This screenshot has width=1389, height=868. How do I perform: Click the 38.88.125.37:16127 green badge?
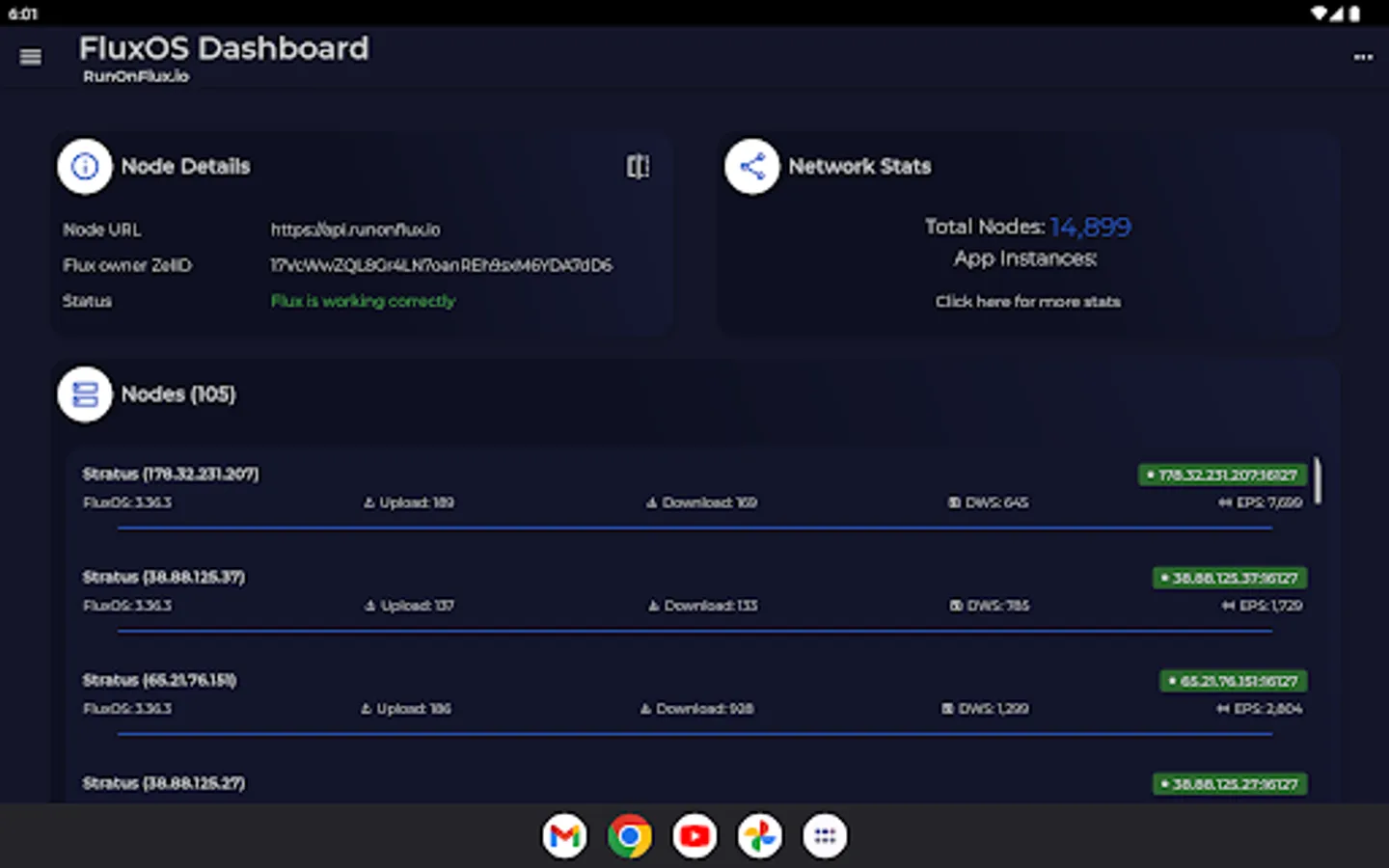[x=1230, y=578]
